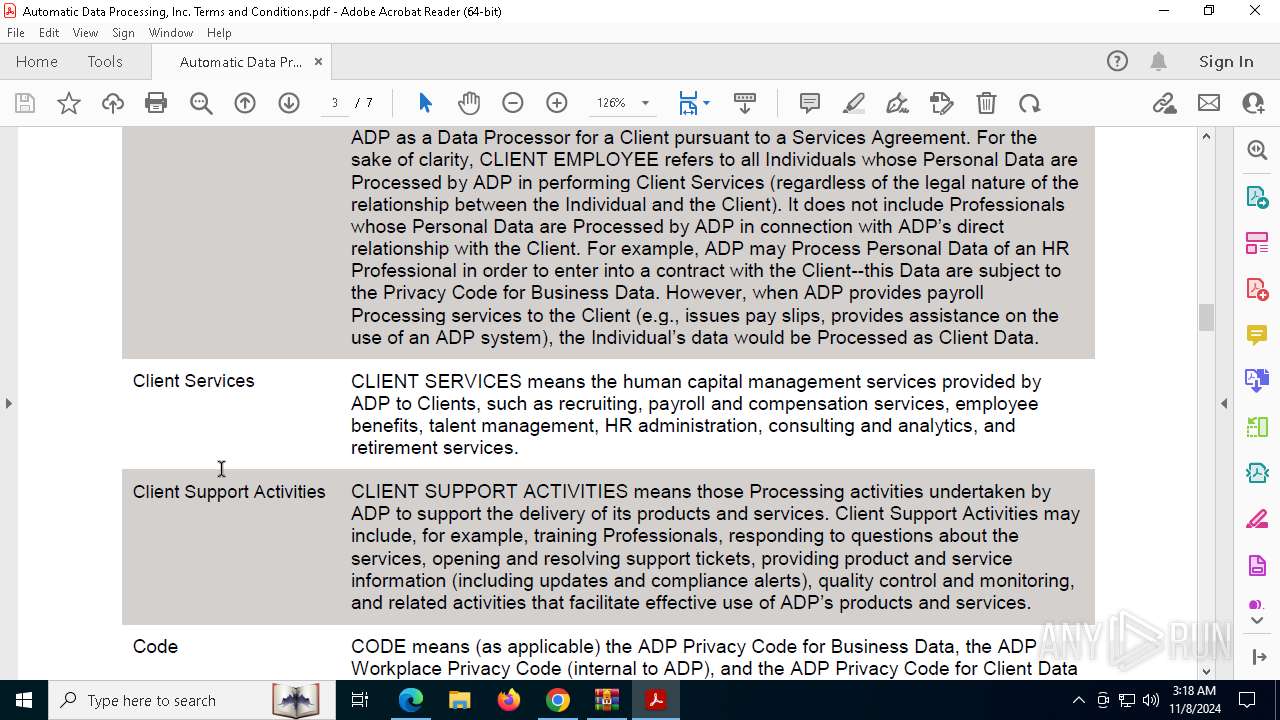Open the File menu
The image size is (1280, 720).
tap(16, 33)
